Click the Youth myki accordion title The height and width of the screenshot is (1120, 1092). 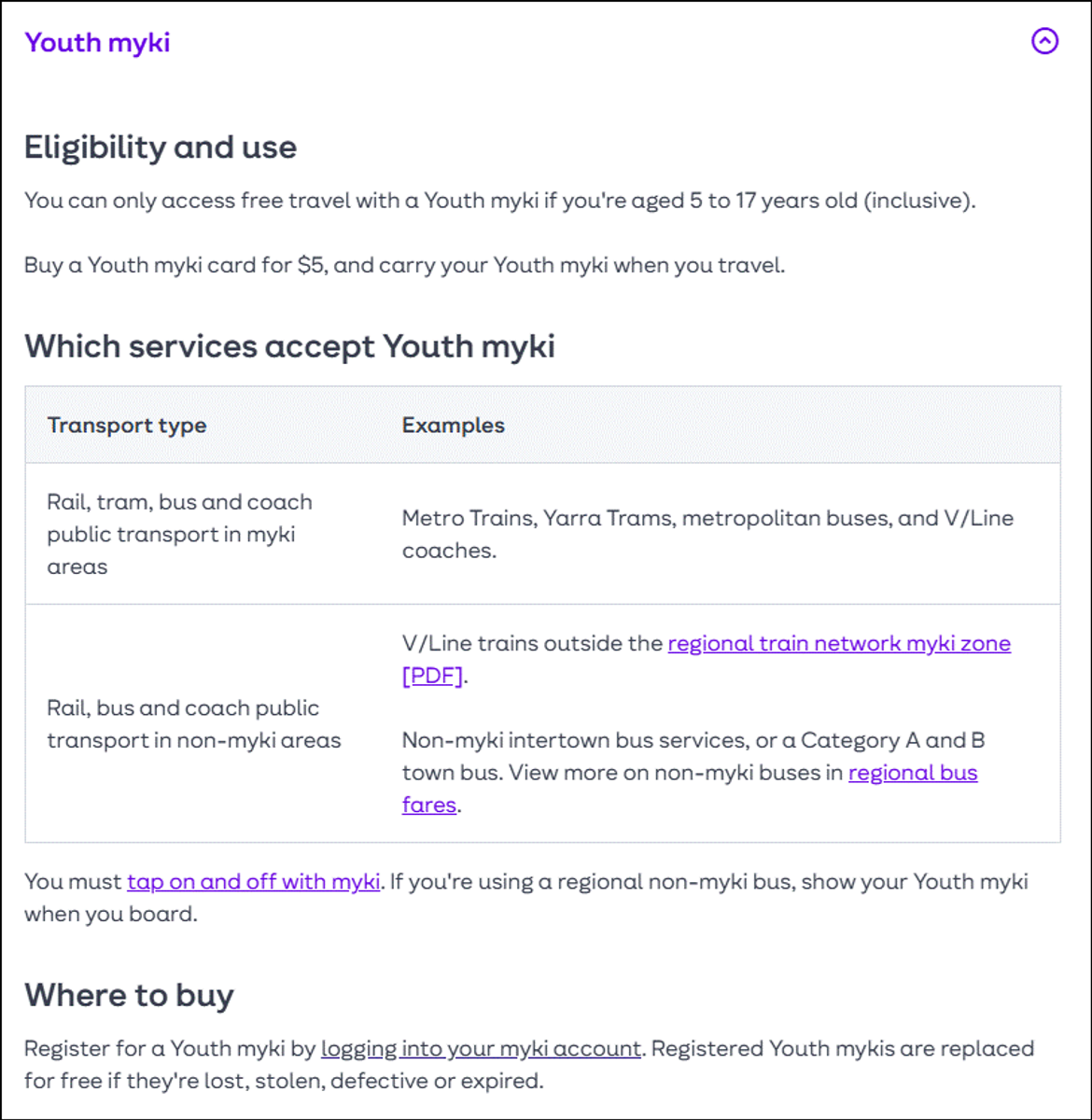click(97, 42)
